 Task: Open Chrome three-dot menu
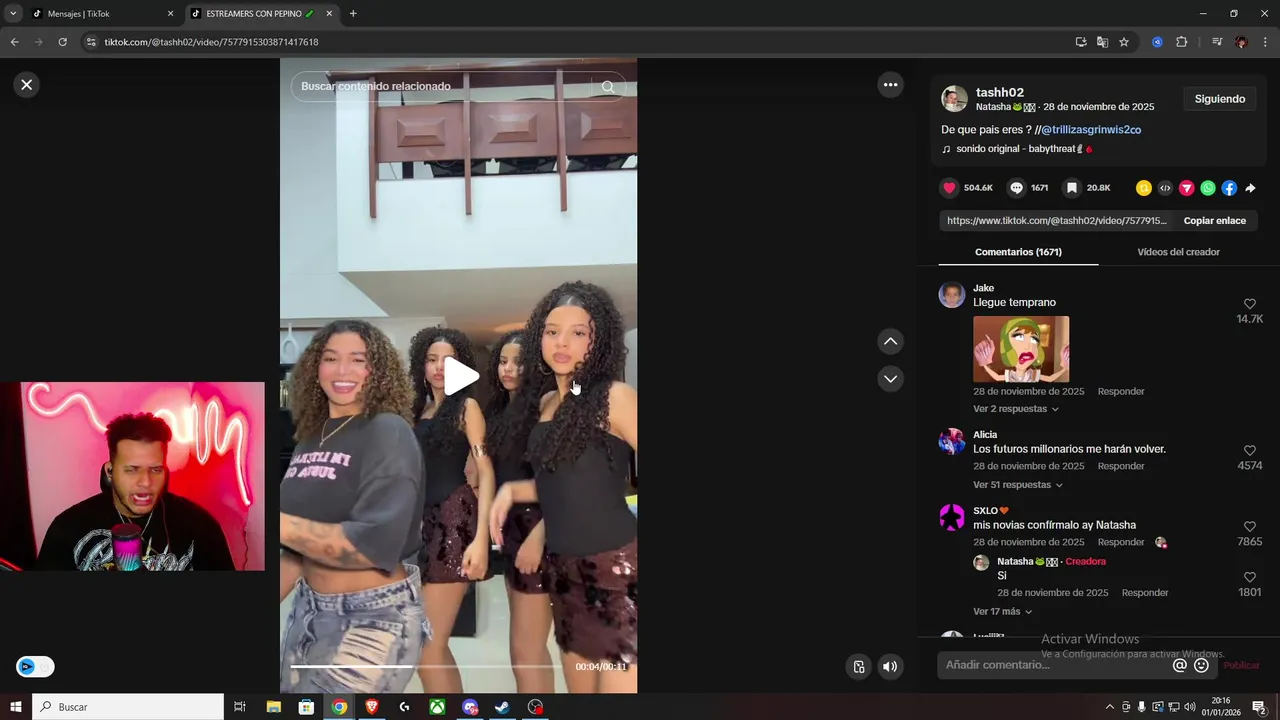[1266, 42]
